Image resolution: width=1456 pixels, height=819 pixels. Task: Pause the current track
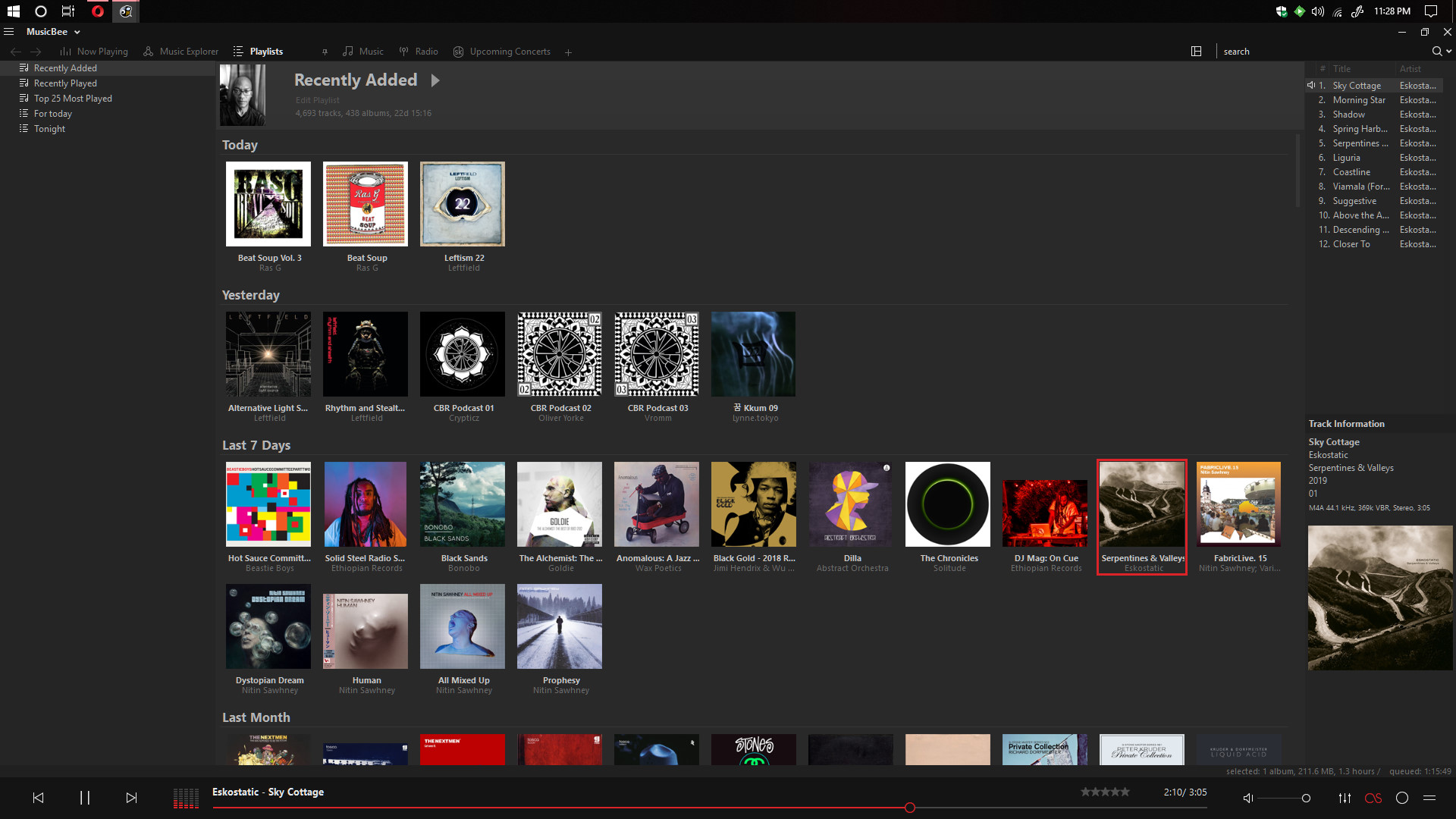coord(85,798)
